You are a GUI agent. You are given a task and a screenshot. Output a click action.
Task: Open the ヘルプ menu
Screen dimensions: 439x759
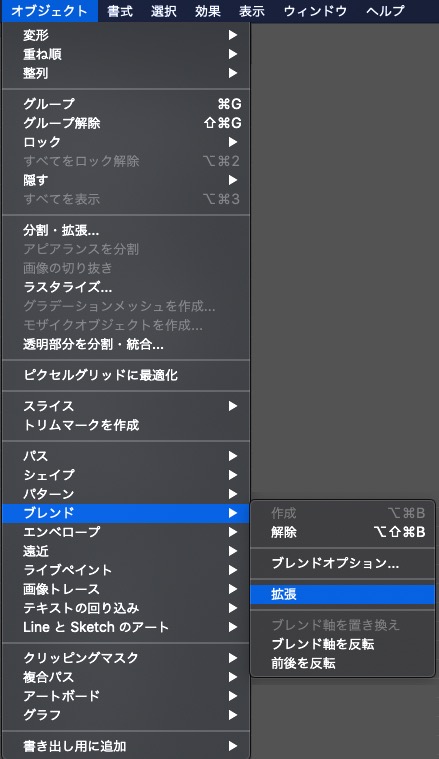tap(385, 11)
